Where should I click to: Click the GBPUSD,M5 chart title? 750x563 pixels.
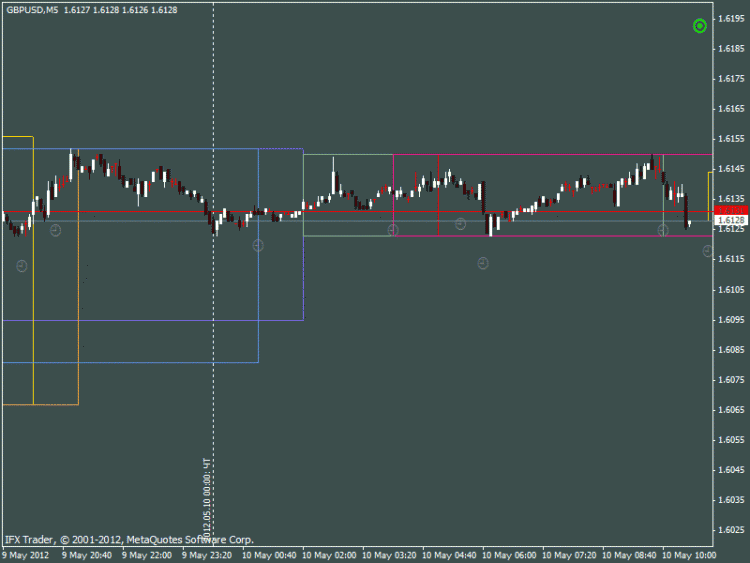pos(31,10)
